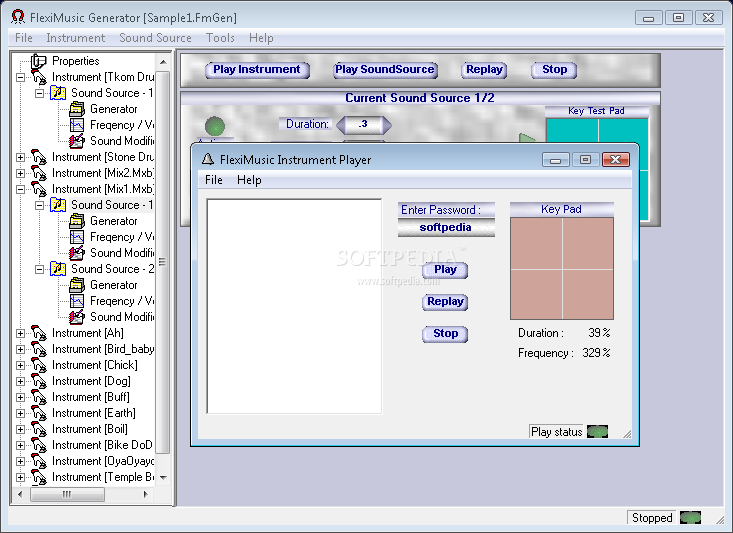Image resolution: width=733 pixels, height=533 pixels.
Task: Click Play in Instrument Player
Action: coord(445,270)
